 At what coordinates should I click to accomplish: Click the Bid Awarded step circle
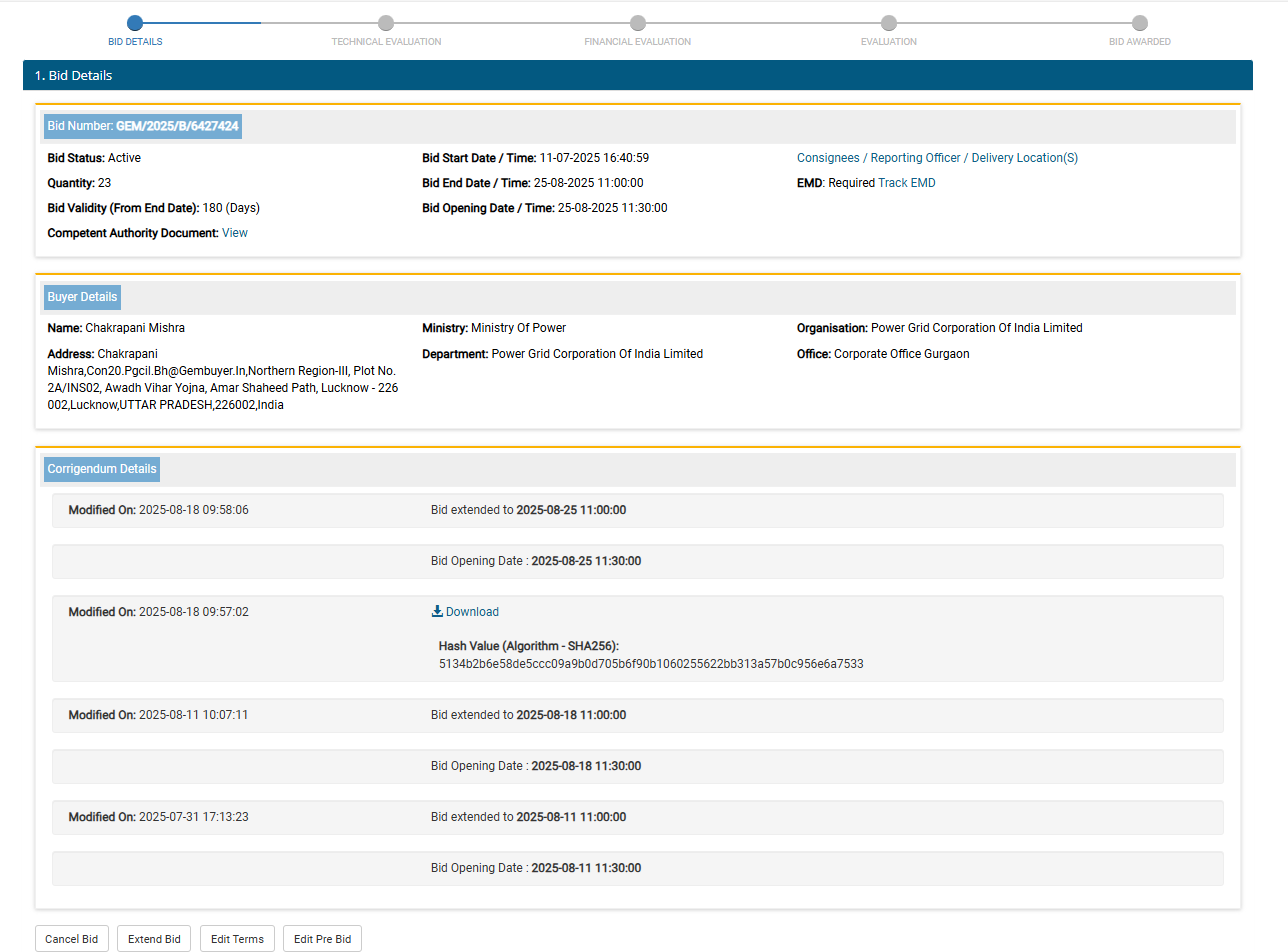[1139, 23]
